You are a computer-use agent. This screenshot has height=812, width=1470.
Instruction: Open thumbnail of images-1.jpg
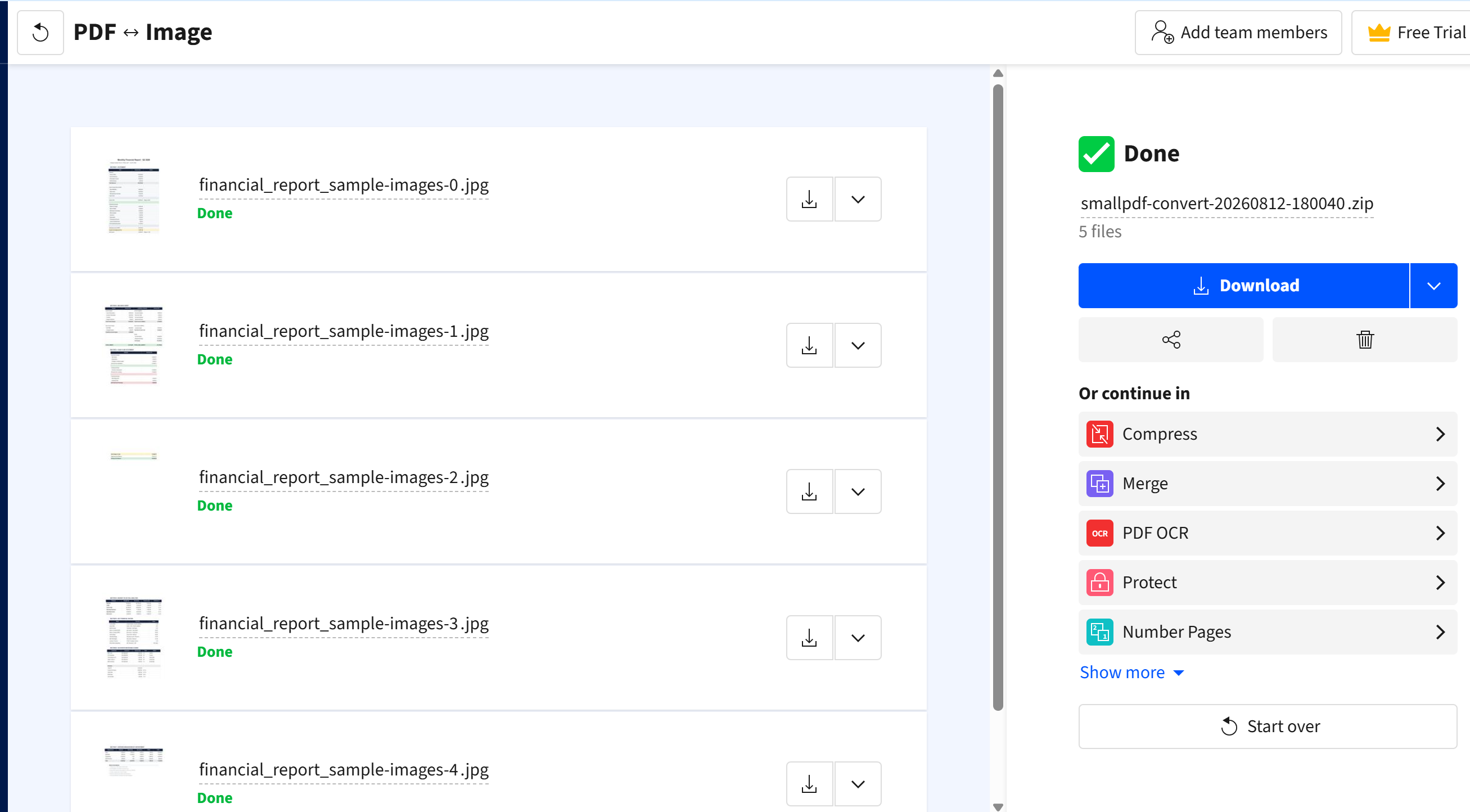click(134, 344)
